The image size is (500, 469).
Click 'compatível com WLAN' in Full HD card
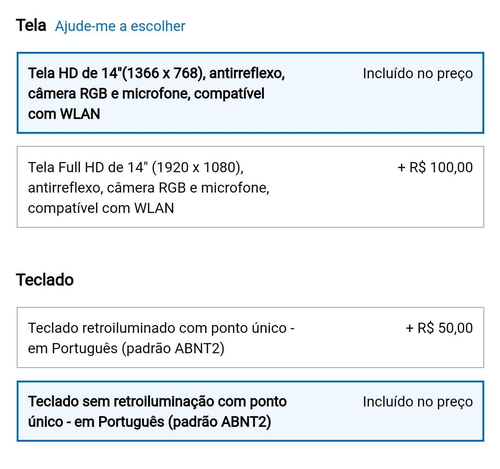[101, 208]
